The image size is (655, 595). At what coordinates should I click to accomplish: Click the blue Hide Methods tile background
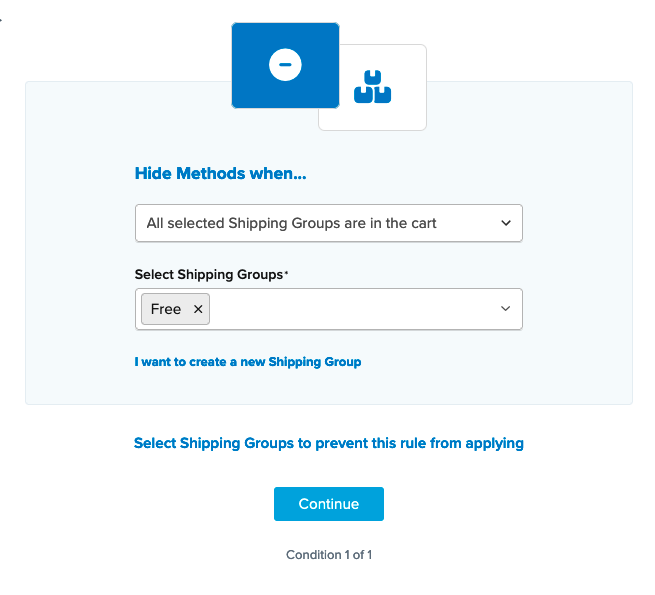click(x=254, y=90)
